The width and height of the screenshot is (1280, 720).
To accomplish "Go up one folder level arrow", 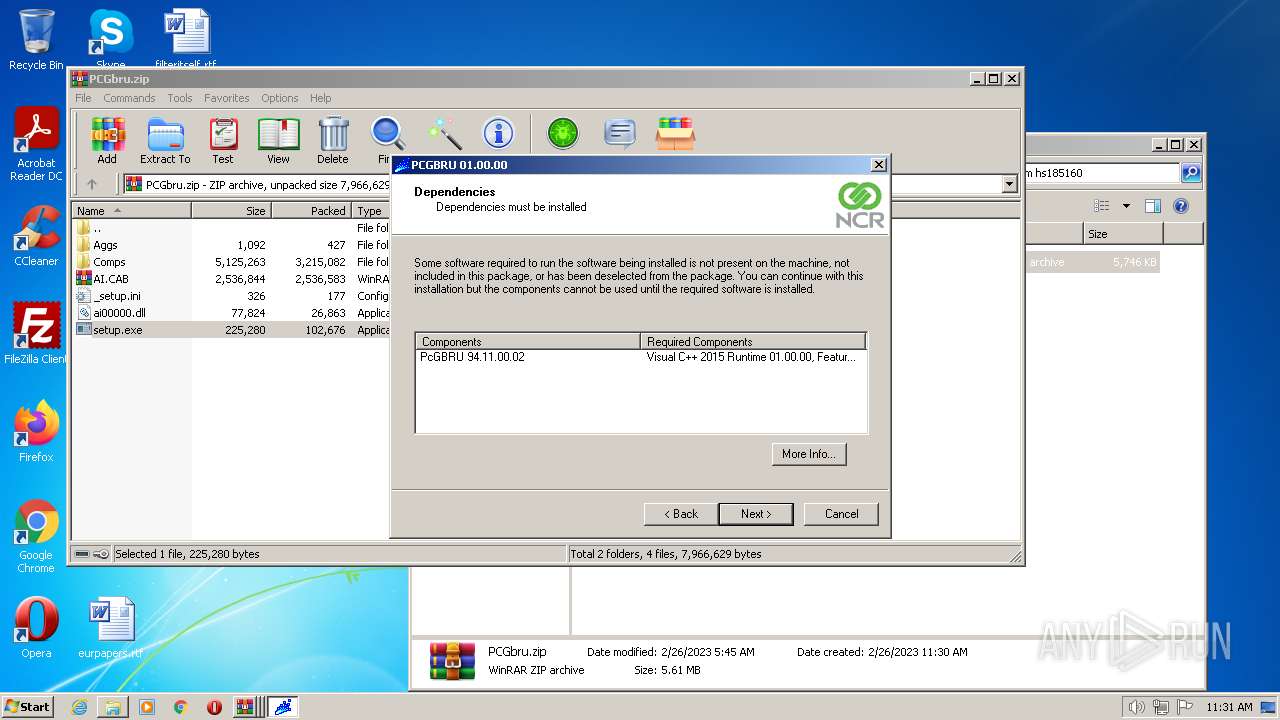I will 92,184.
